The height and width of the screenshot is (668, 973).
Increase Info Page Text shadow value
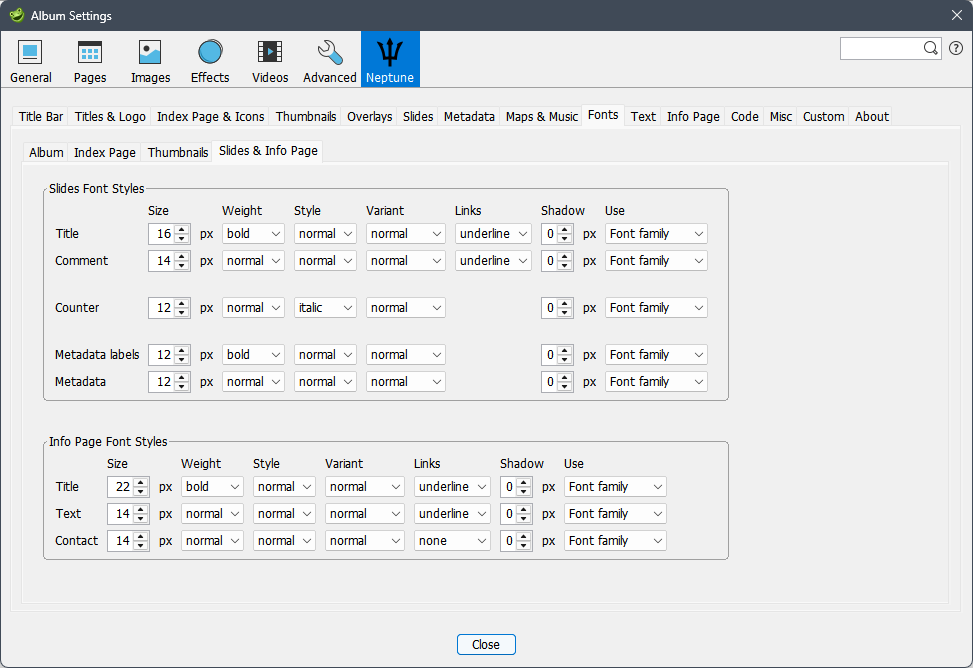pyautogui.click(x=524, y=509)
